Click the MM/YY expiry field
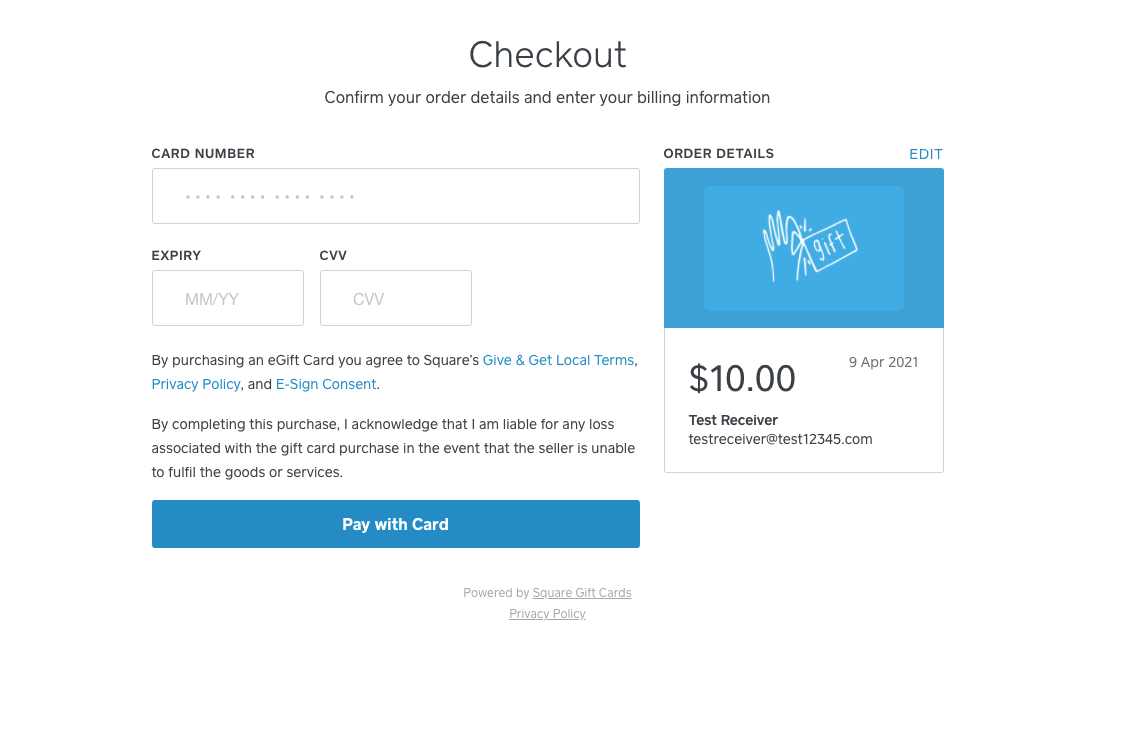The width and height of the screenshot is (1143, 742). point(227,298)
